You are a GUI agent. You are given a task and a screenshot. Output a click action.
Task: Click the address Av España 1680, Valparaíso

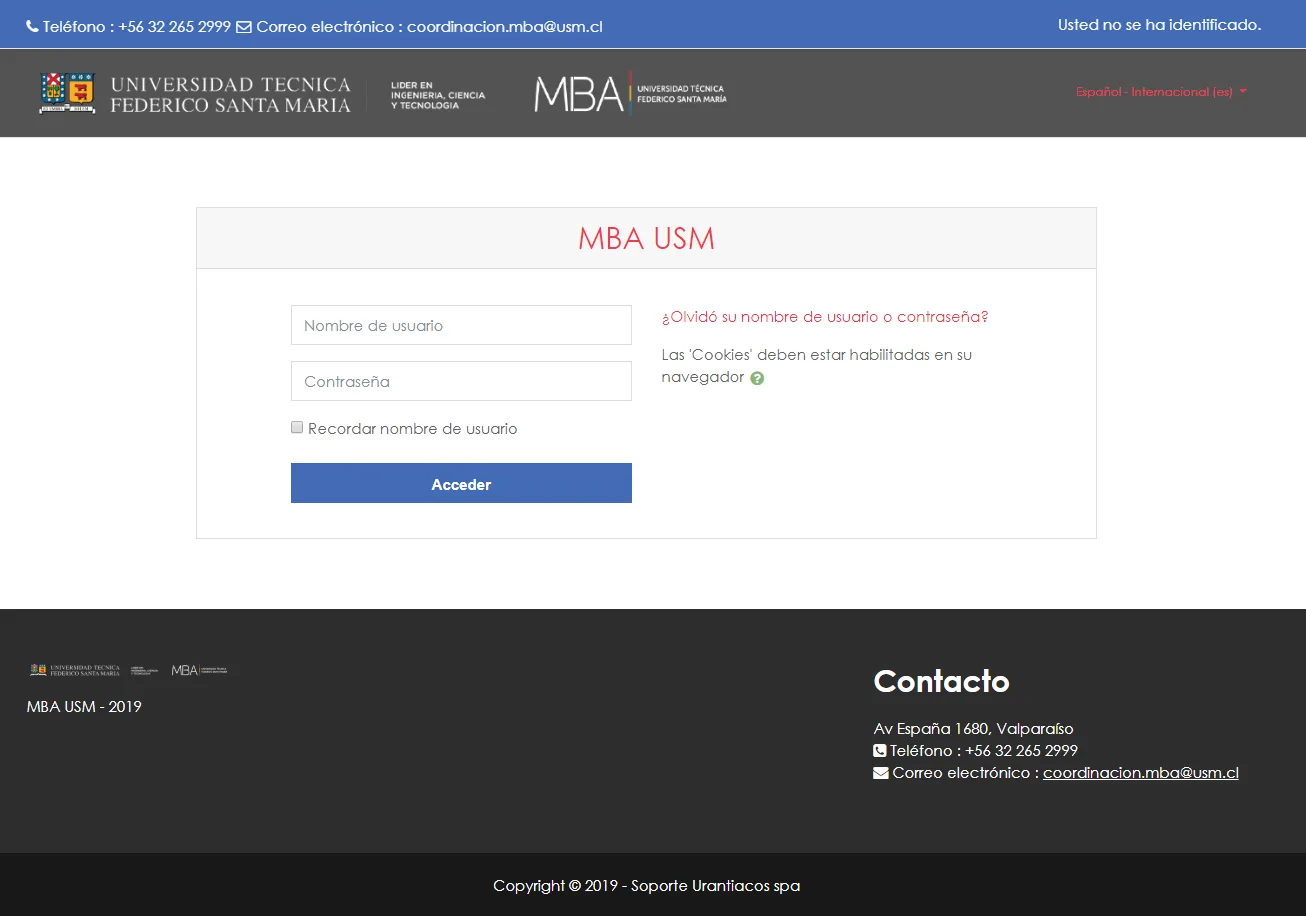pos(973,728)
